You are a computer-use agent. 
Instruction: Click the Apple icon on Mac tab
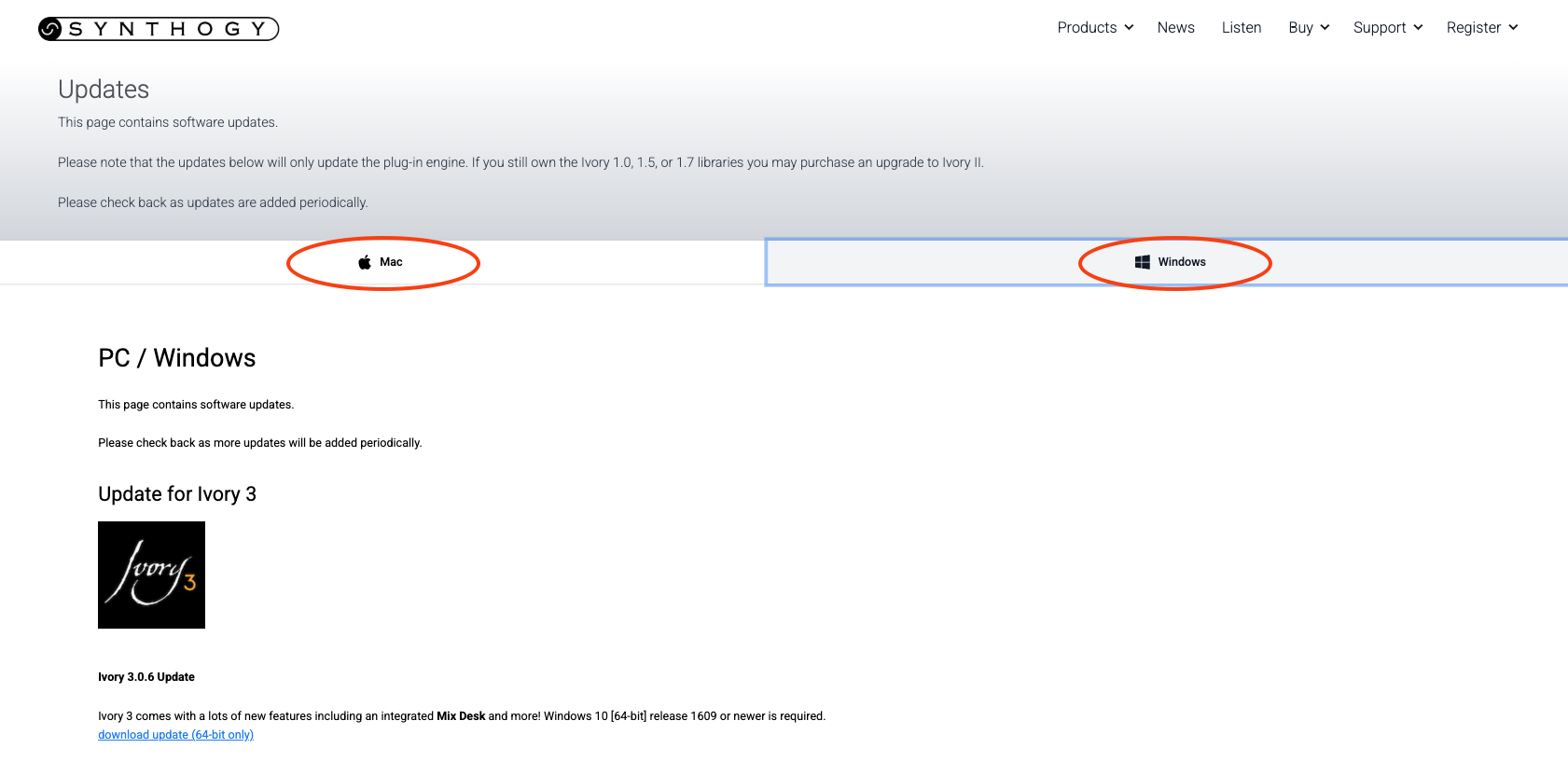(365, 262)
